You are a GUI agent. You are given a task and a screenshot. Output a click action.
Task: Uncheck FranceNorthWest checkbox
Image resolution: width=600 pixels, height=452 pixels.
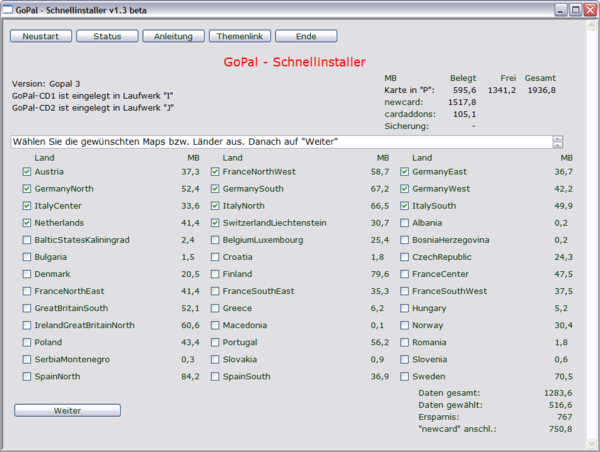tap(215, 172)
